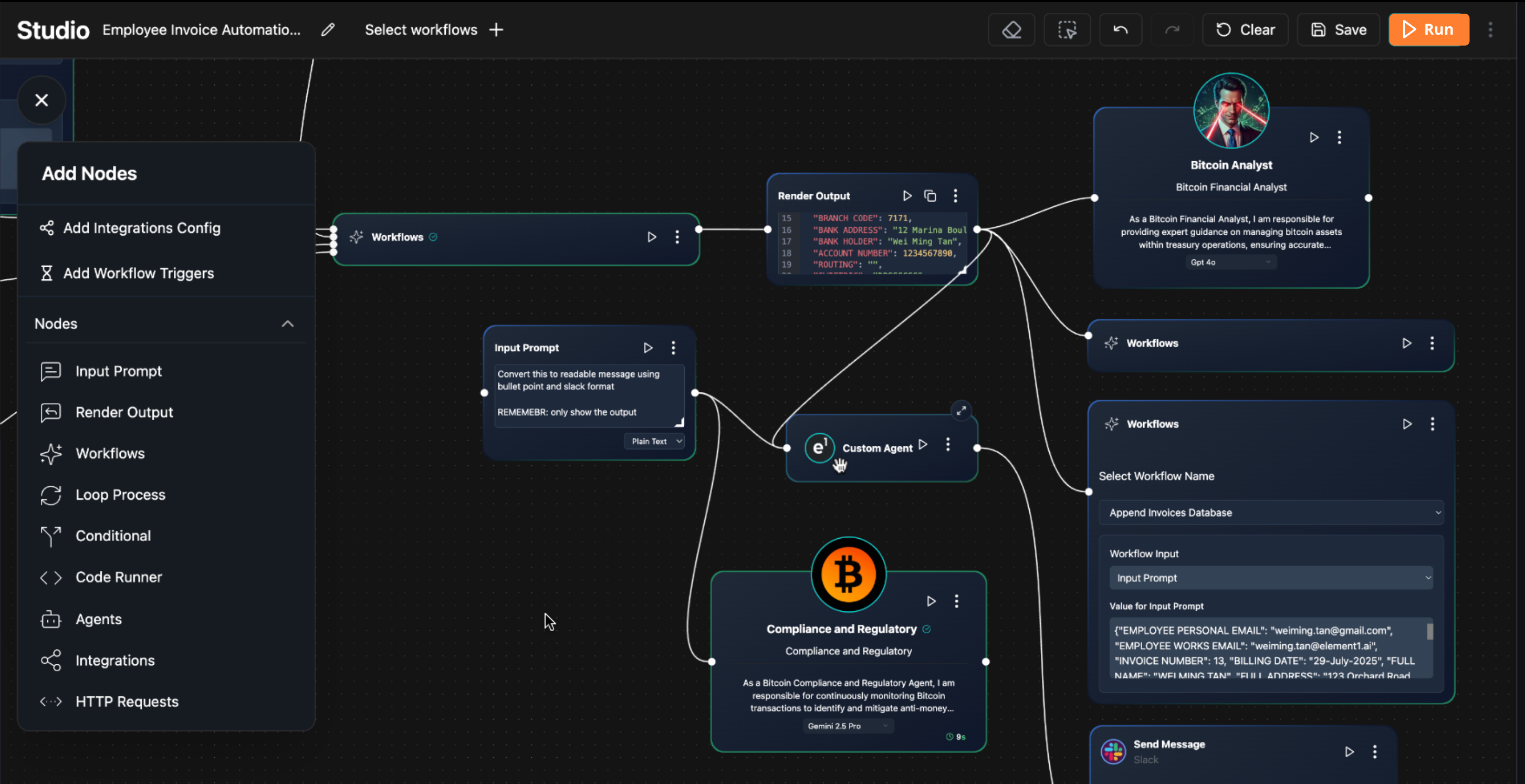The width and height of the screenshot is (1525, 784).
Task: Click Add Integrations Config
Action: pyautogui.click(x=141, y=228)
